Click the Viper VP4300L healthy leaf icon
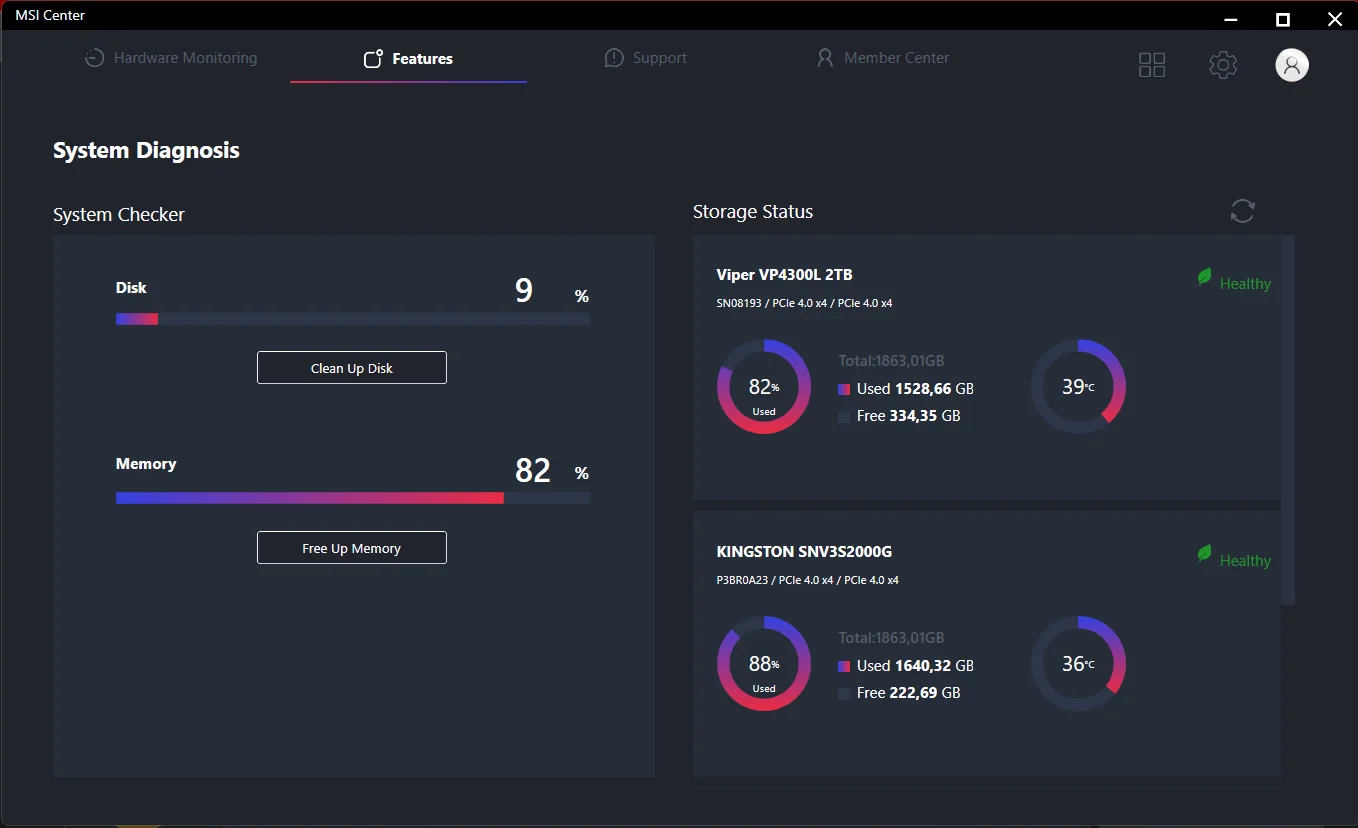This screenshot has height=828, width=1358. tap(1205, 277)
